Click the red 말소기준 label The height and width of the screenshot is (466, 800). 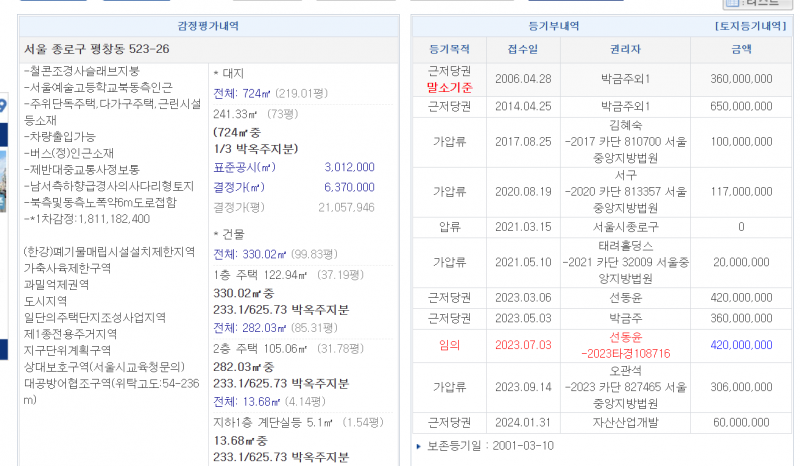[x=449, y=87]
